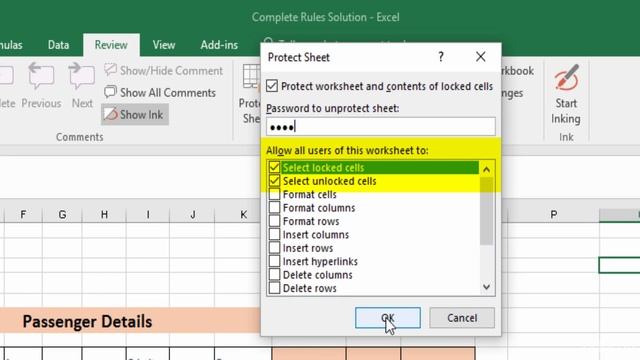The height and width of the screenshot is (360, 640).
Task: Open the Review ribbon tab
Action: click(111, 45)
